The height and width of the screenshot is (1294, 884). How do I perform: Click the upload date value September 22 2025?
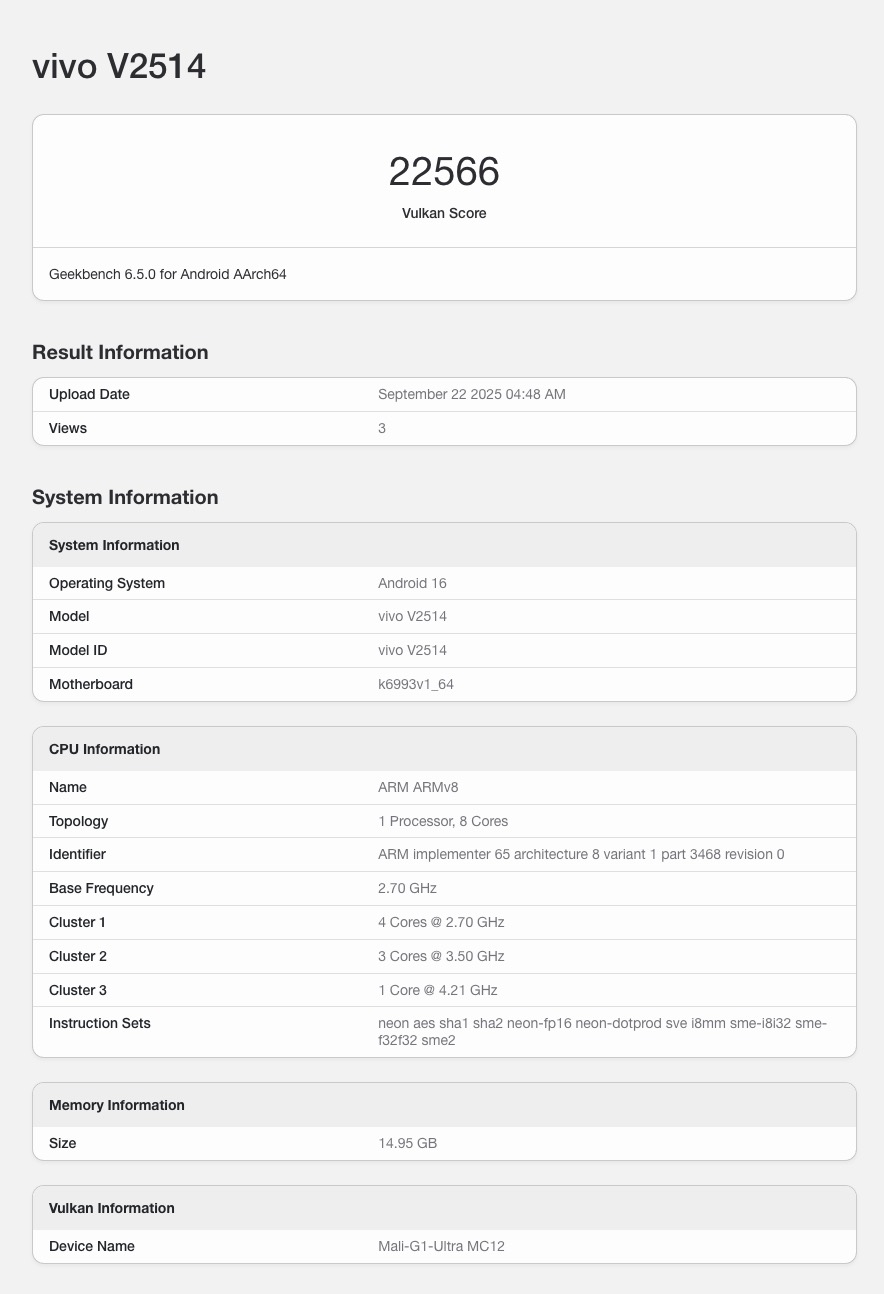[x=471, y=394]
